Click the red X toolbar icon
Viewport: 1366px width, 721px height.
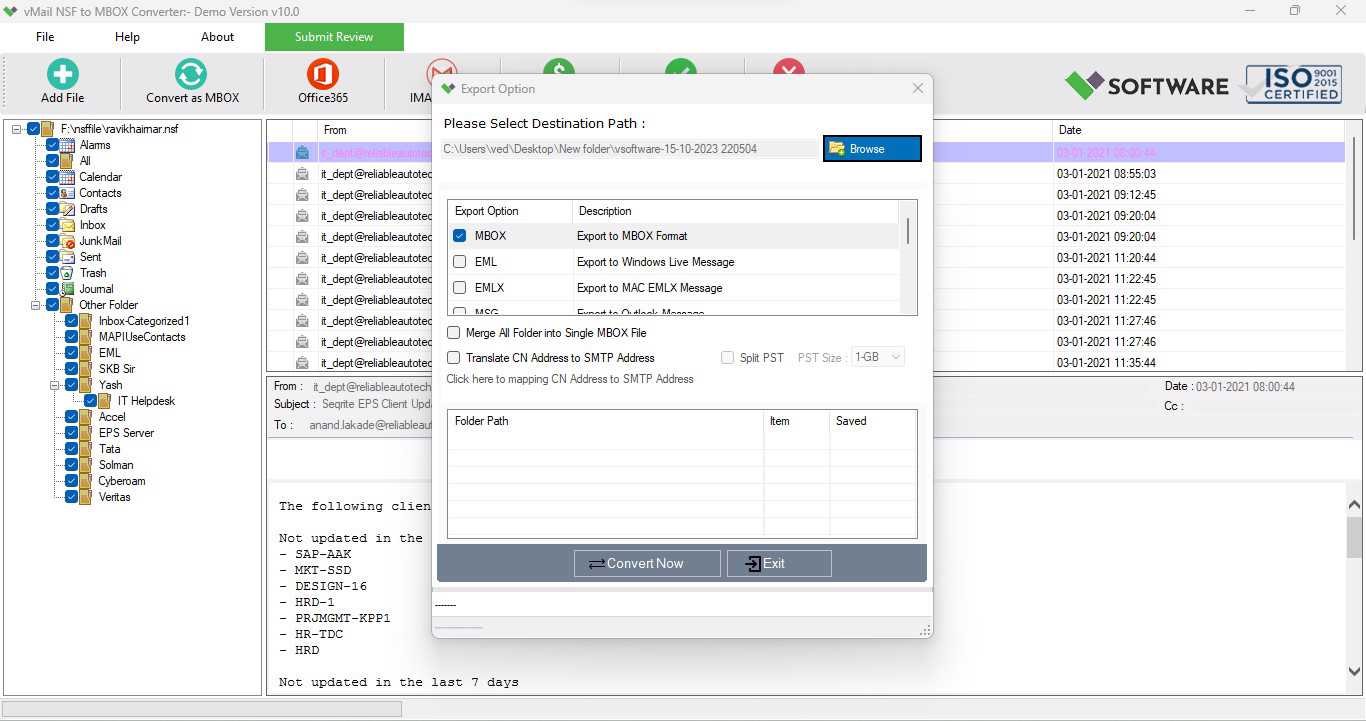789,69
